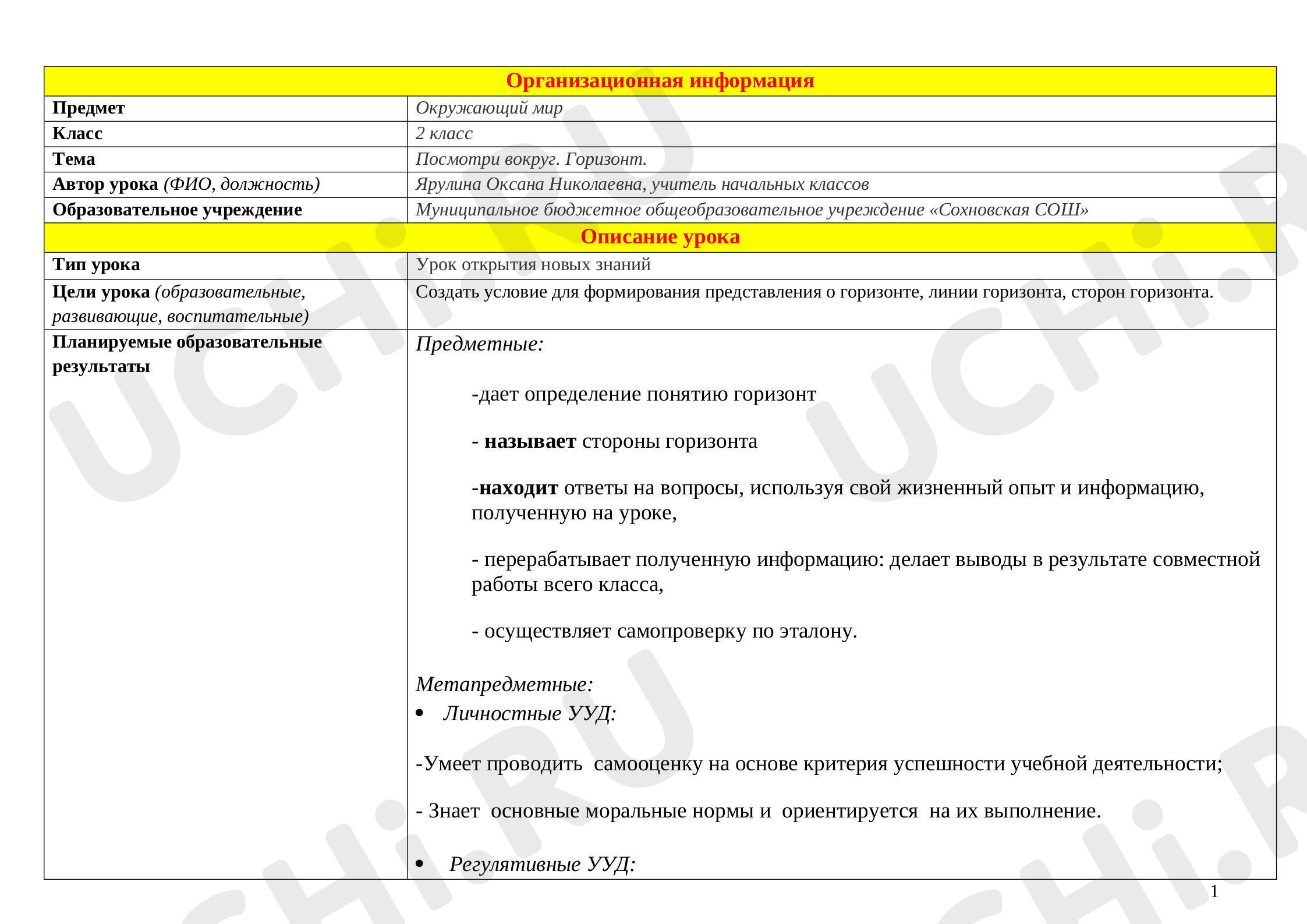Select the "Тема" row label

pos(74,159)
